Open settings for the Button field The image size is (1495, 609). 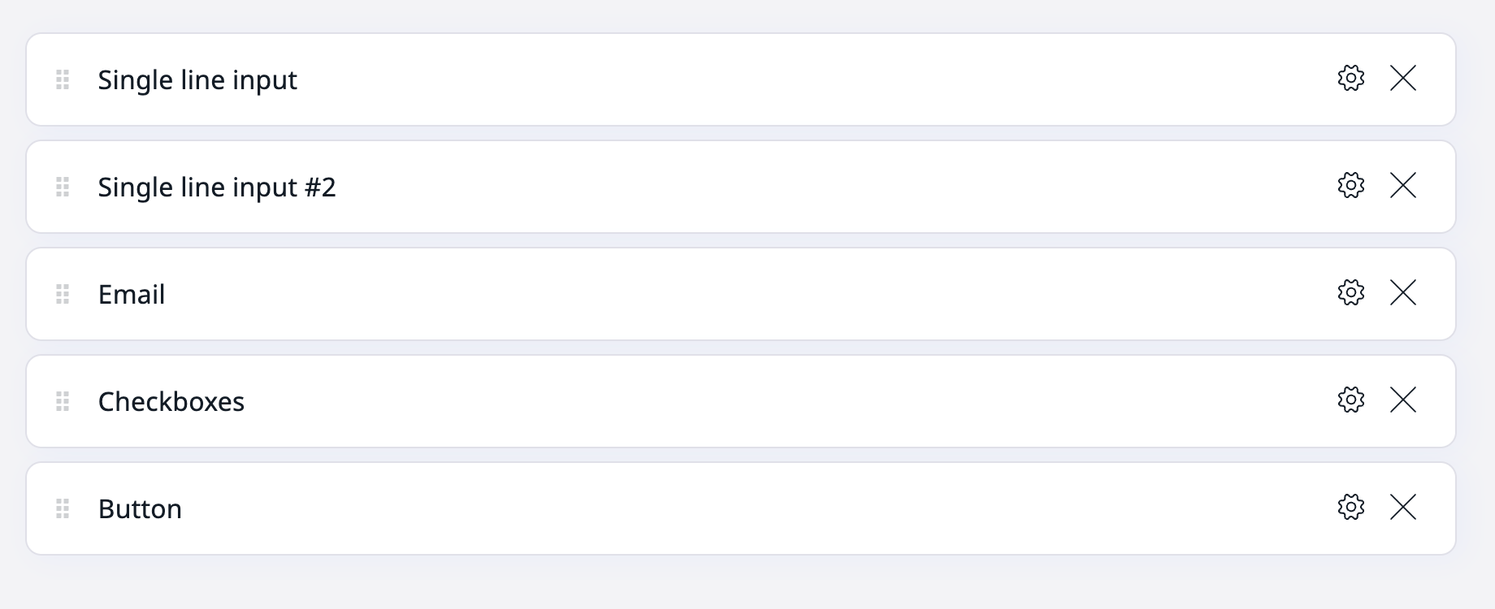tap(1350, 507)
